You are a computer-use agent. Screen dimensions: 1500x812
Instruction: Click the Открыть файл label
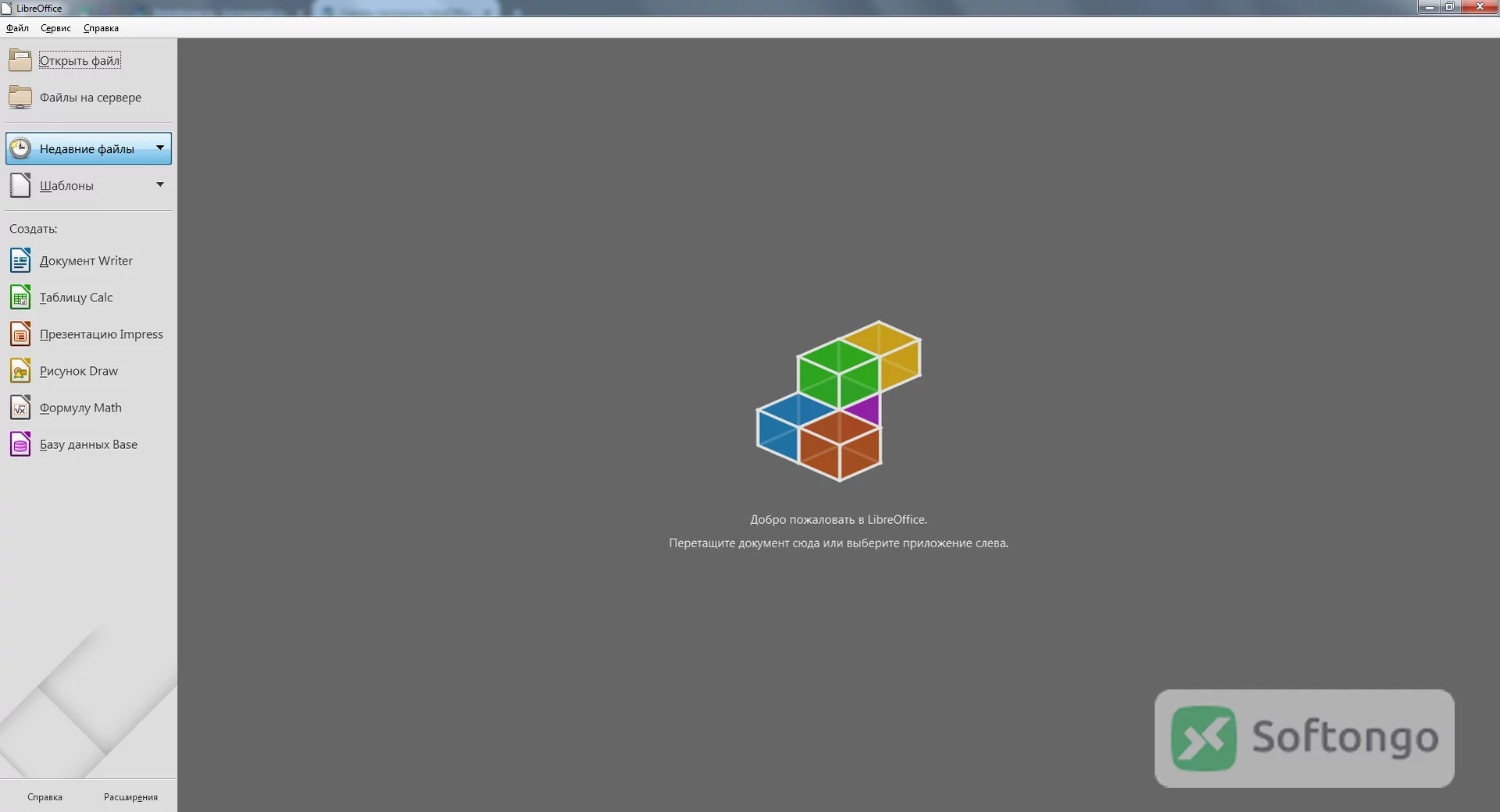tap(80, 61)
